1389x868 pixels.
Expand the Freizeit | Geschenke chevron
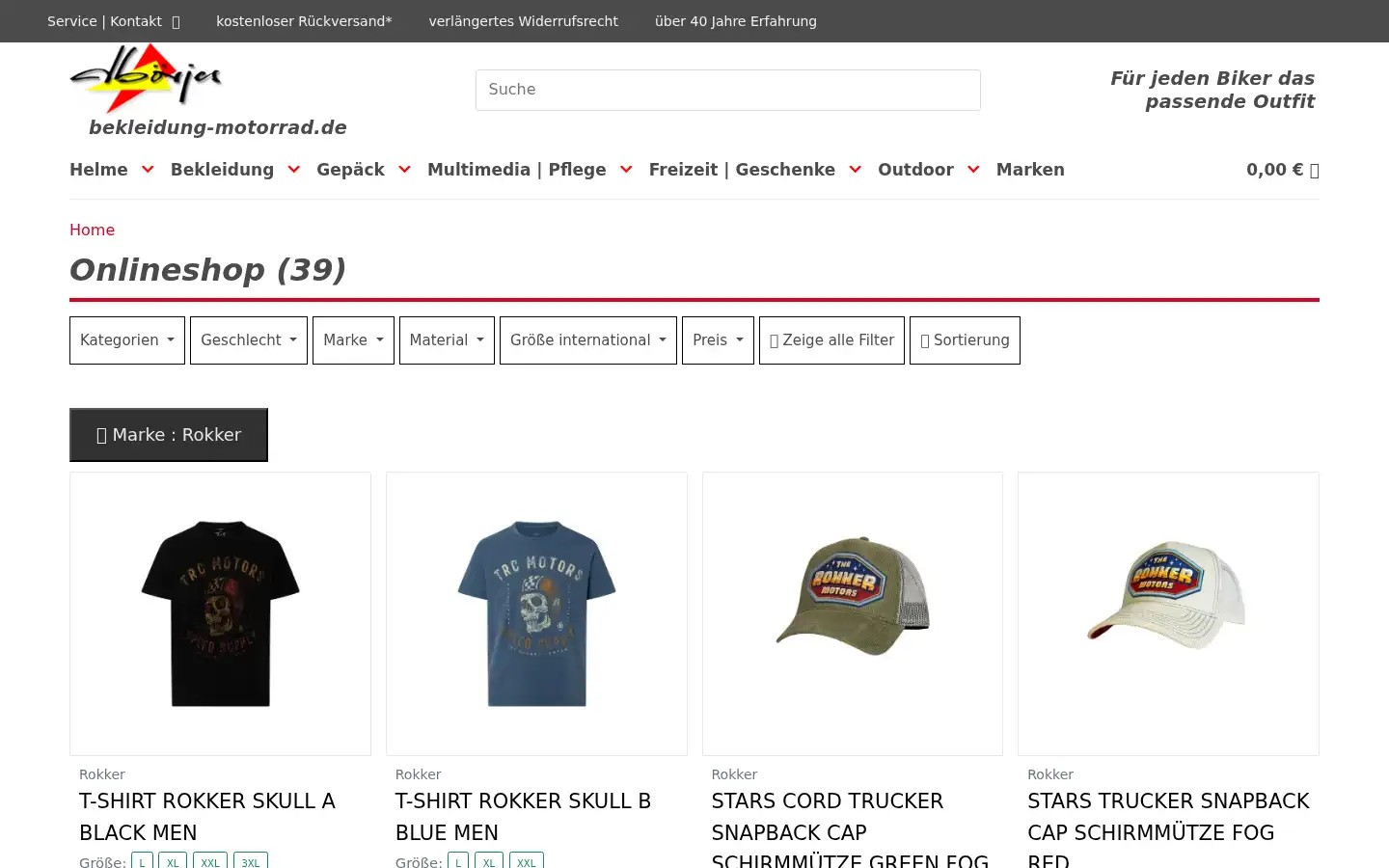(x=855, y=170)
